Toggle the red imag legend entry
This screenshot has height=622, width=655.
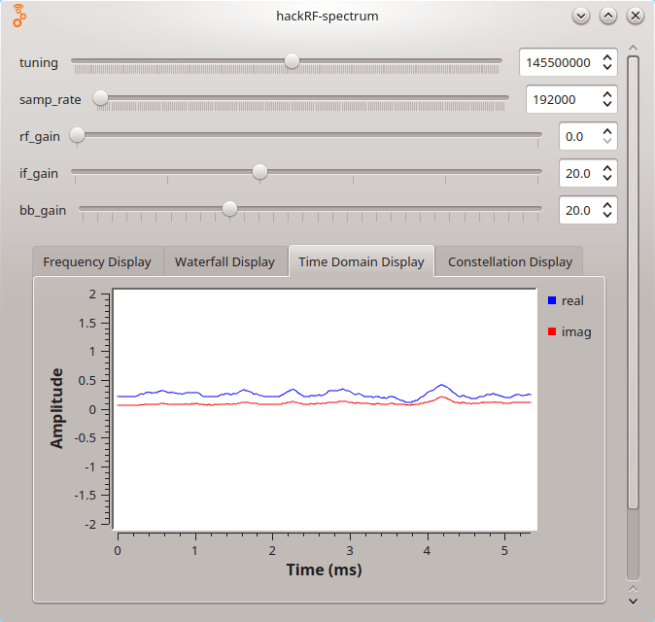click(569, 332)
